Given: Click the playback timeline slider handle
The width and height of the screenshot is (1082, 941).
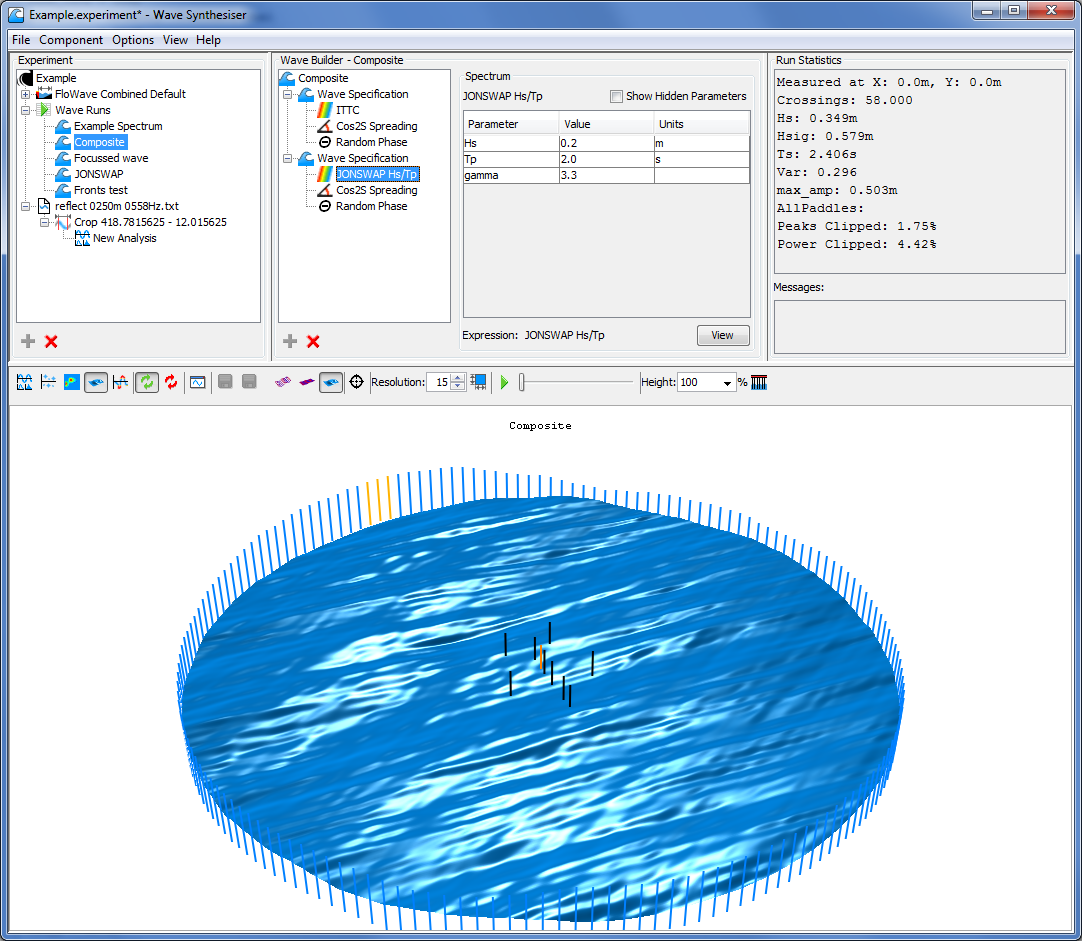Looking at the screenshot, I should coord(522,382).
